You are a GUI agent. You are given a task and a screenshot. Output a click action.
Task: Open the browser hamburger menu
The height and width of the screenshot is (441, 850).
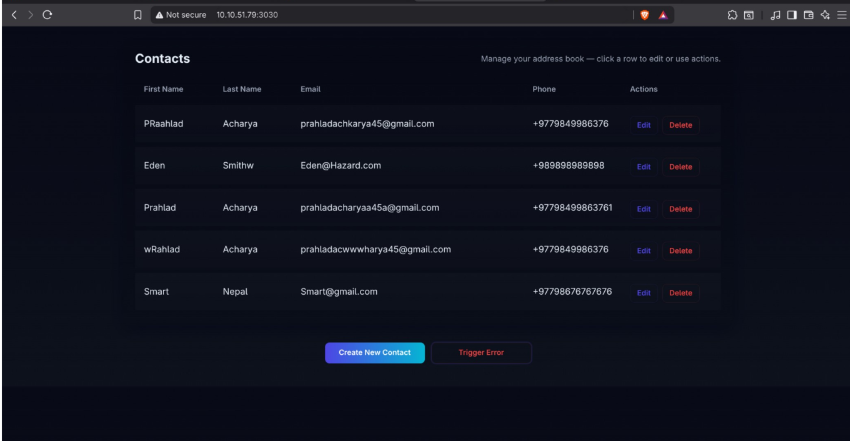[x=841, y=15]
